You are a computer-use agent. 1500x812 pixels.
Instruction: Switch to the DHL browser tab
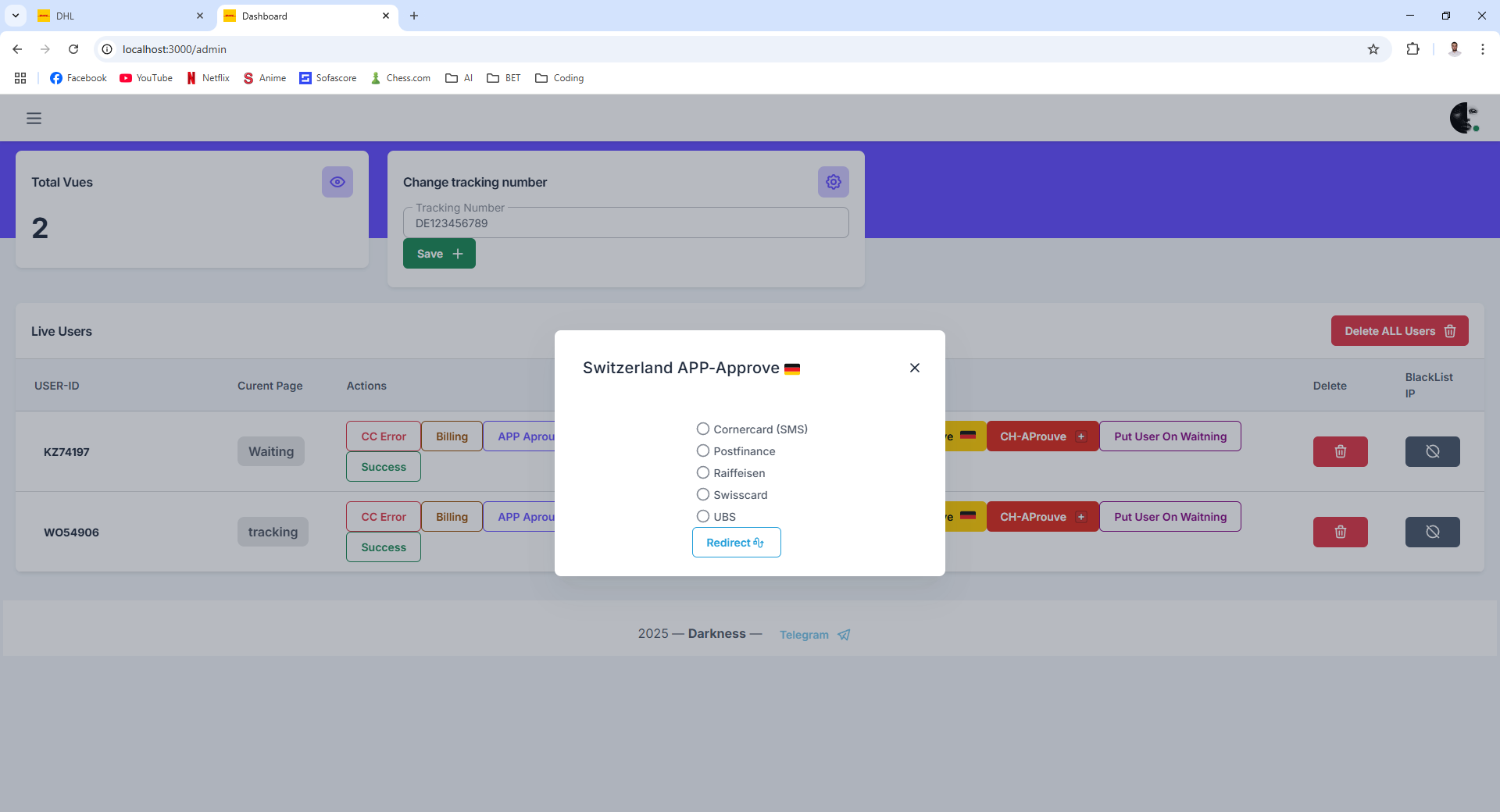120,16
